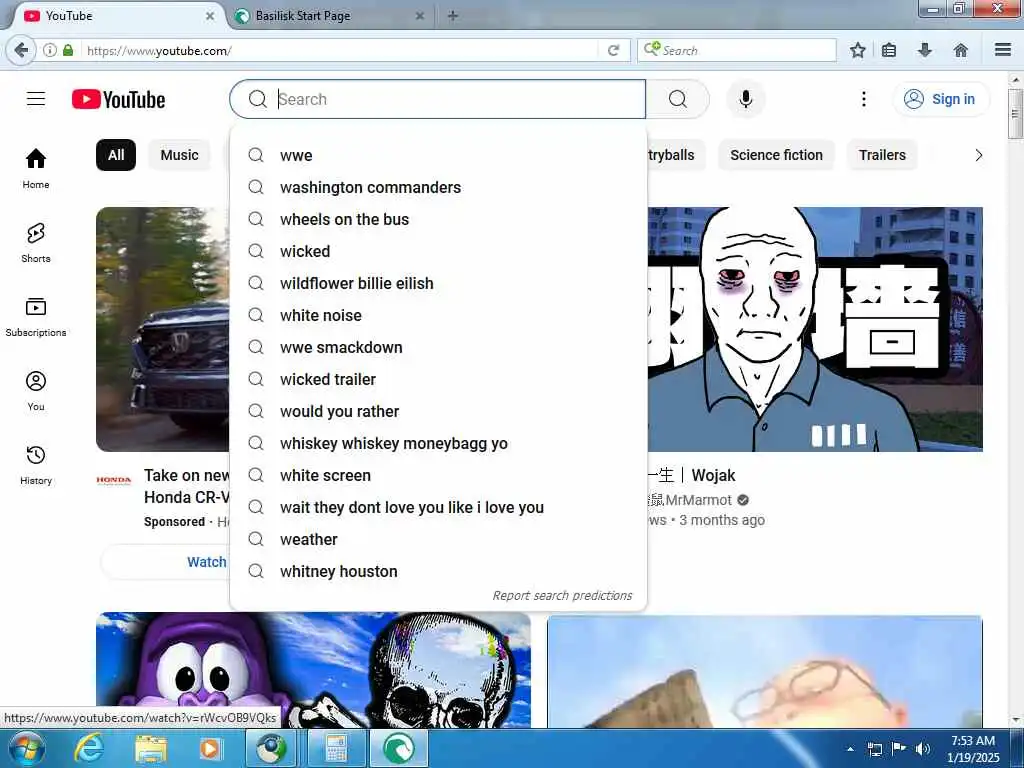Image resolution: width=1024 pixels, height=768 pixels.
Task: Open the downloads arrow icon
Action: point(924,50)
